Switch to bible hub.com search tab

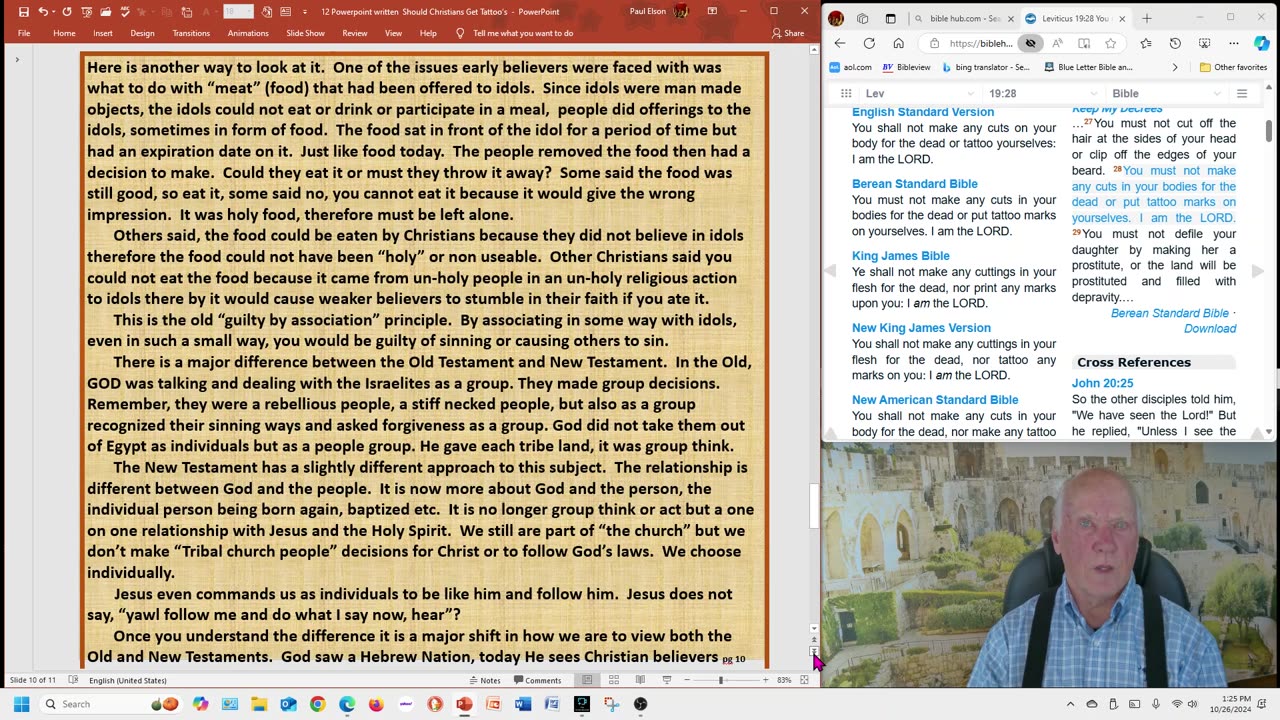click(x=962, y=18)
